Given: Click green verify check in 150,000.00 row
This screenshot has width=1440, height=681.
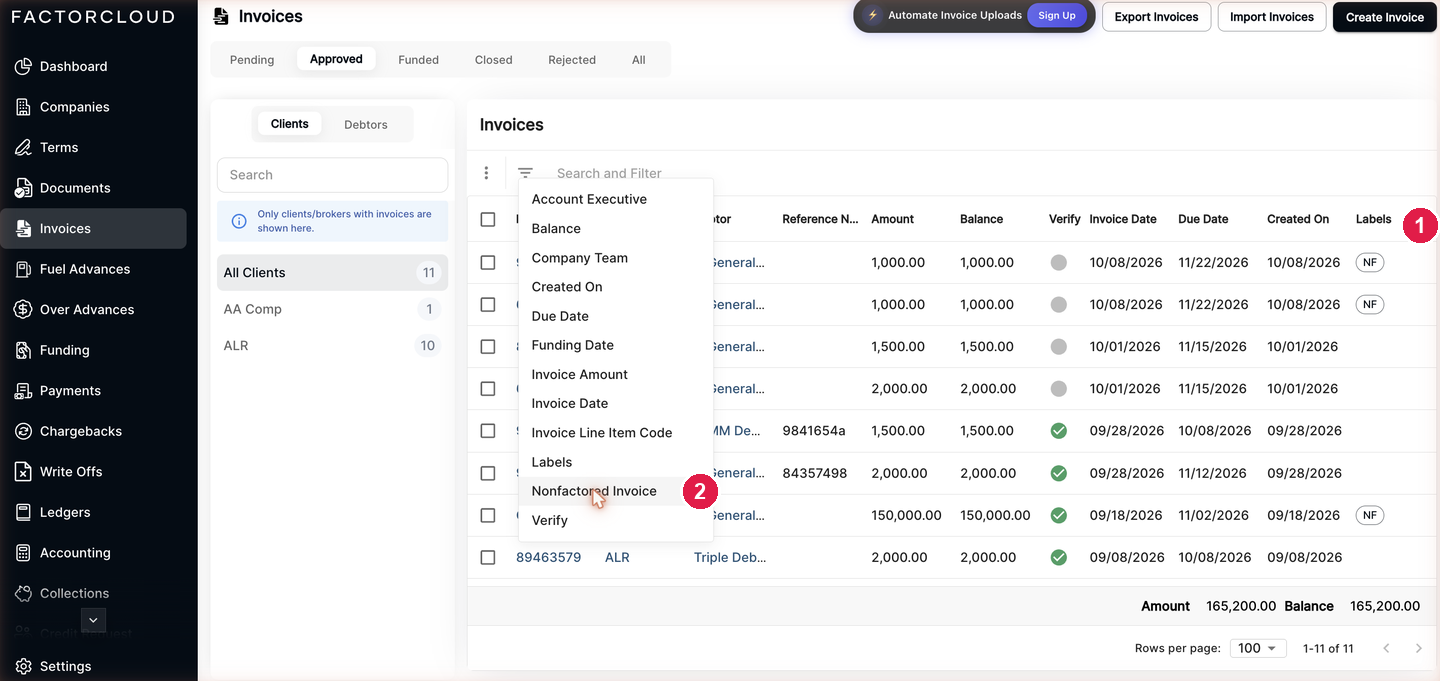Looking at the screenshot, I should pyautogui.click(x=1059, y=515).
